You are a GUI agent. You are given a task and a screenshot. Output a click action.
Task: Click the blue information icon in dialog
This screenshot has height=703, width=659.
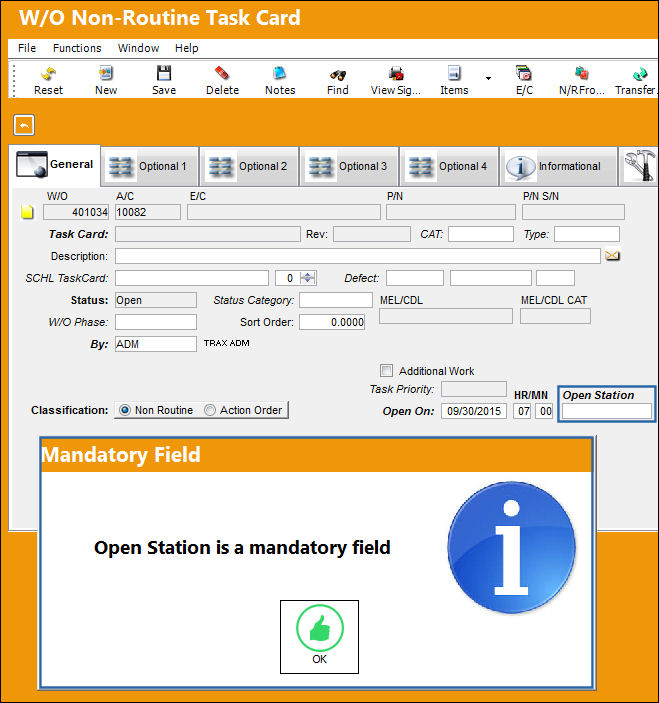512,547
